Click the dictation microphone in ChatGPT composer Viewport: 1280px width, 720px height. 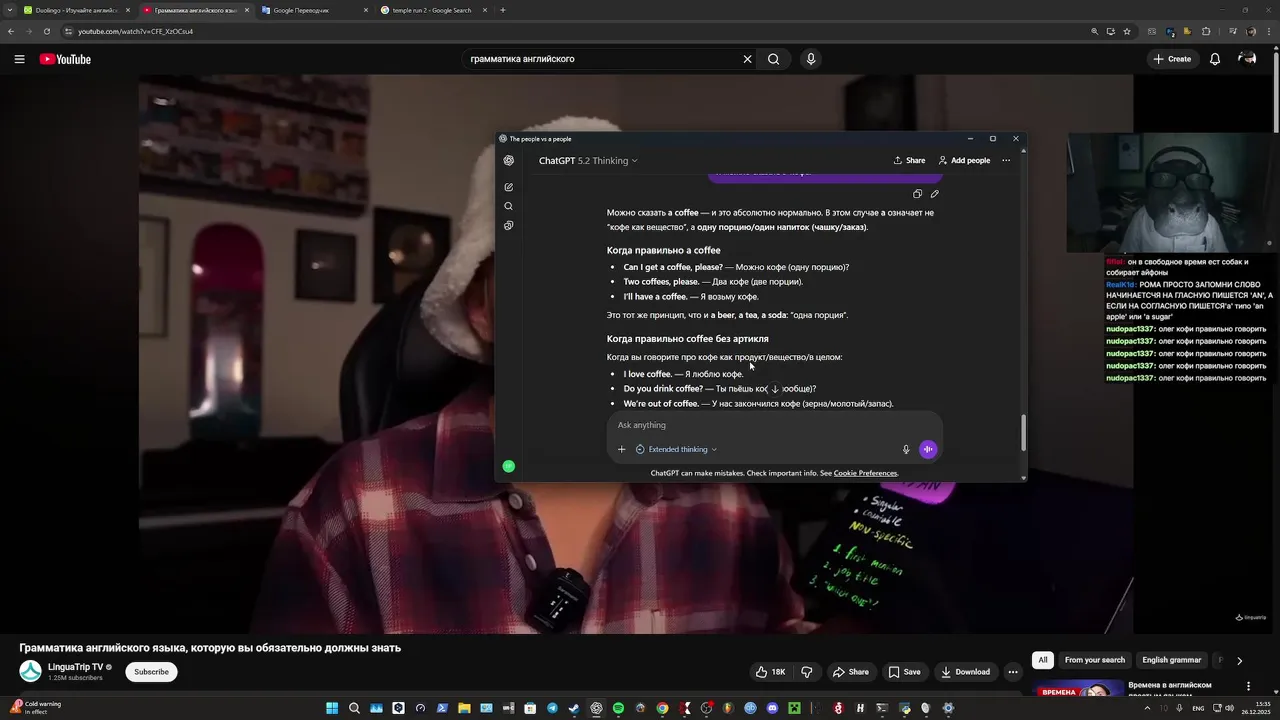click(906, 449)
